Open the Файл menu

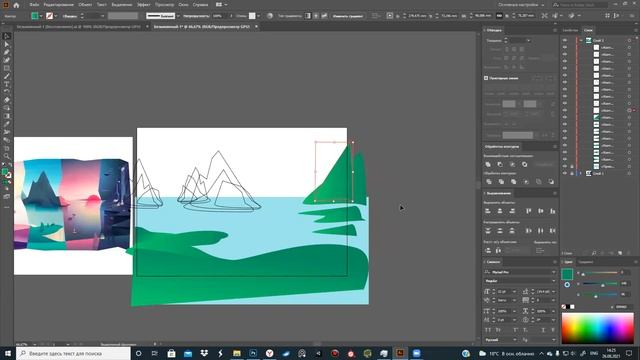point(34,5)
